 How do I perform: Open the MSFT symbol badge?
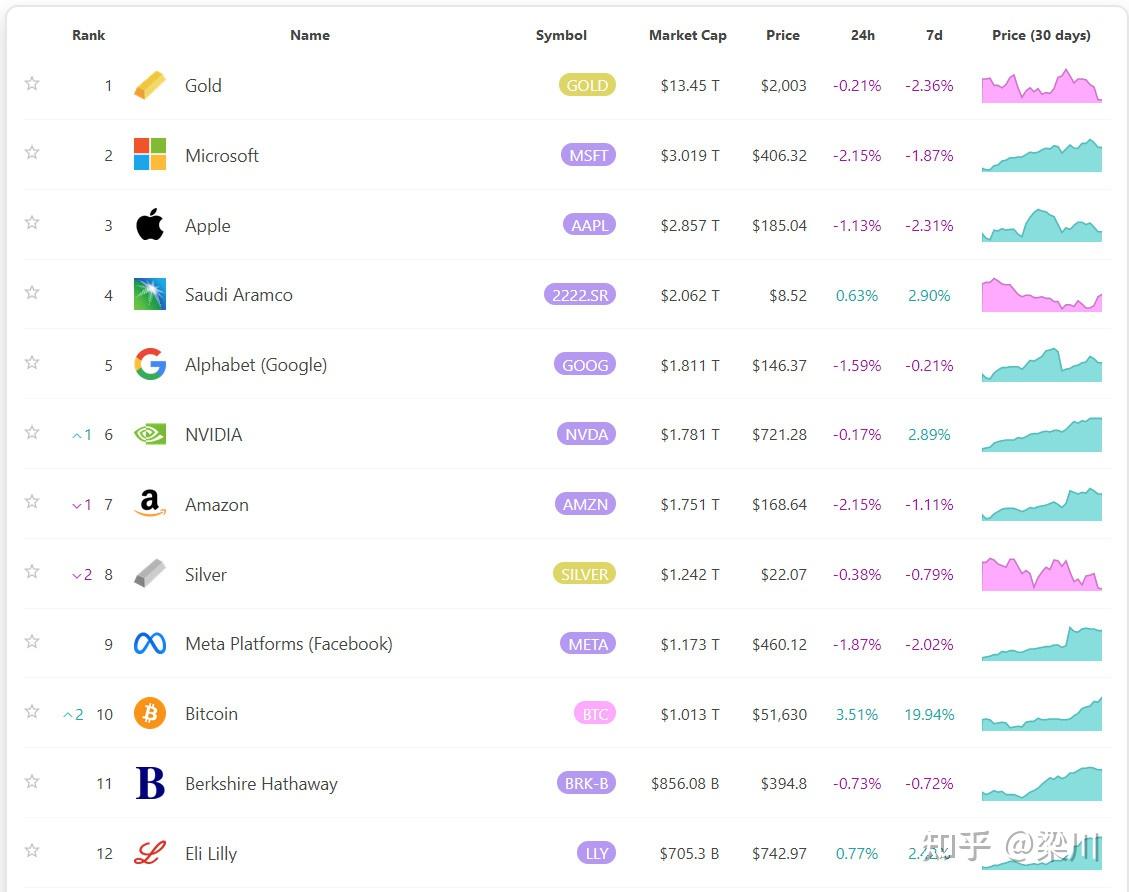click(x=588, y=155)
